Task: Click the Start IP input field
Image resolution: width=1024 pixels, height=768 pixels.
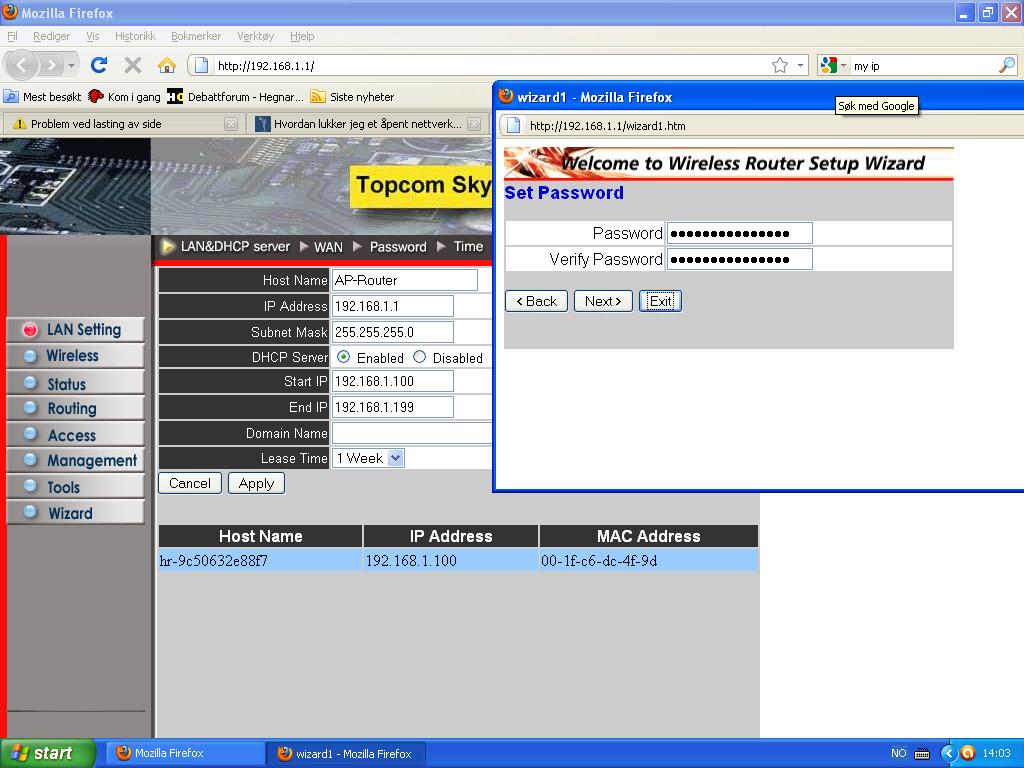Action: coord(392,381)
